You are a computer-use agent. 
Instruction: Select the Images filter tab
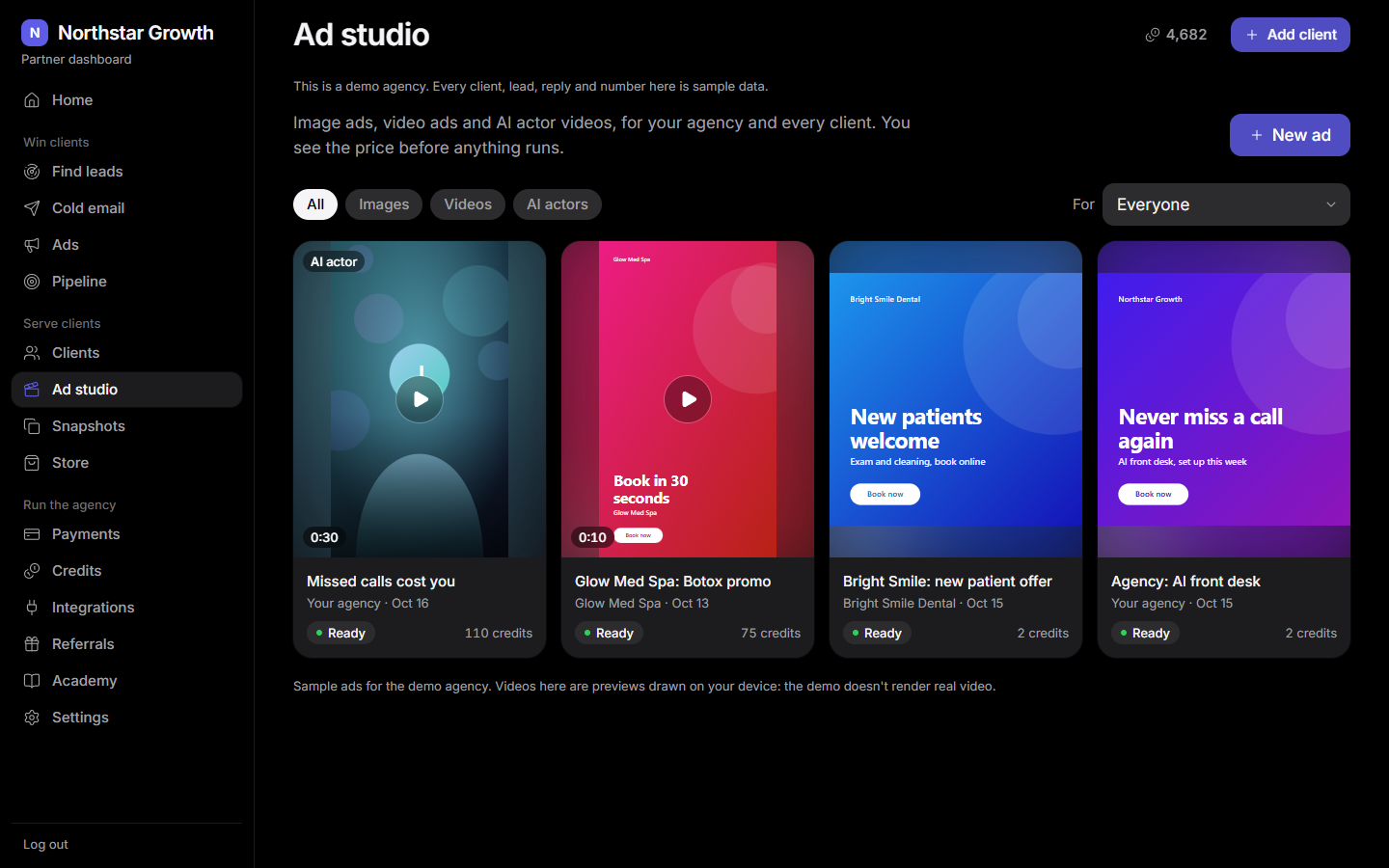[384, 204]
